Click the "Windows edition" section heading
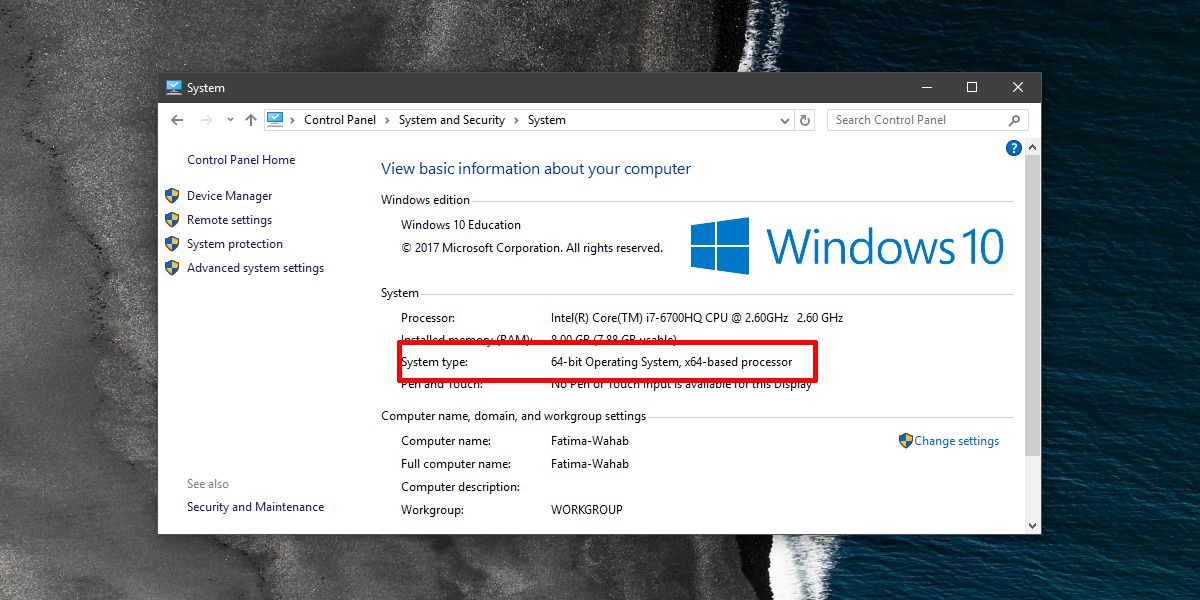Screen dimensions: 1200x600 tap(425, 200)
